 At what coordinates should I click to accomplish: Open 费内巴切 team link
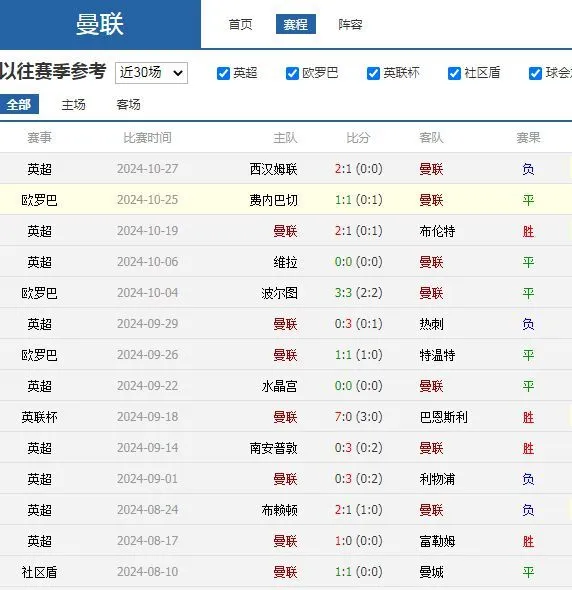tap(274, 200)
